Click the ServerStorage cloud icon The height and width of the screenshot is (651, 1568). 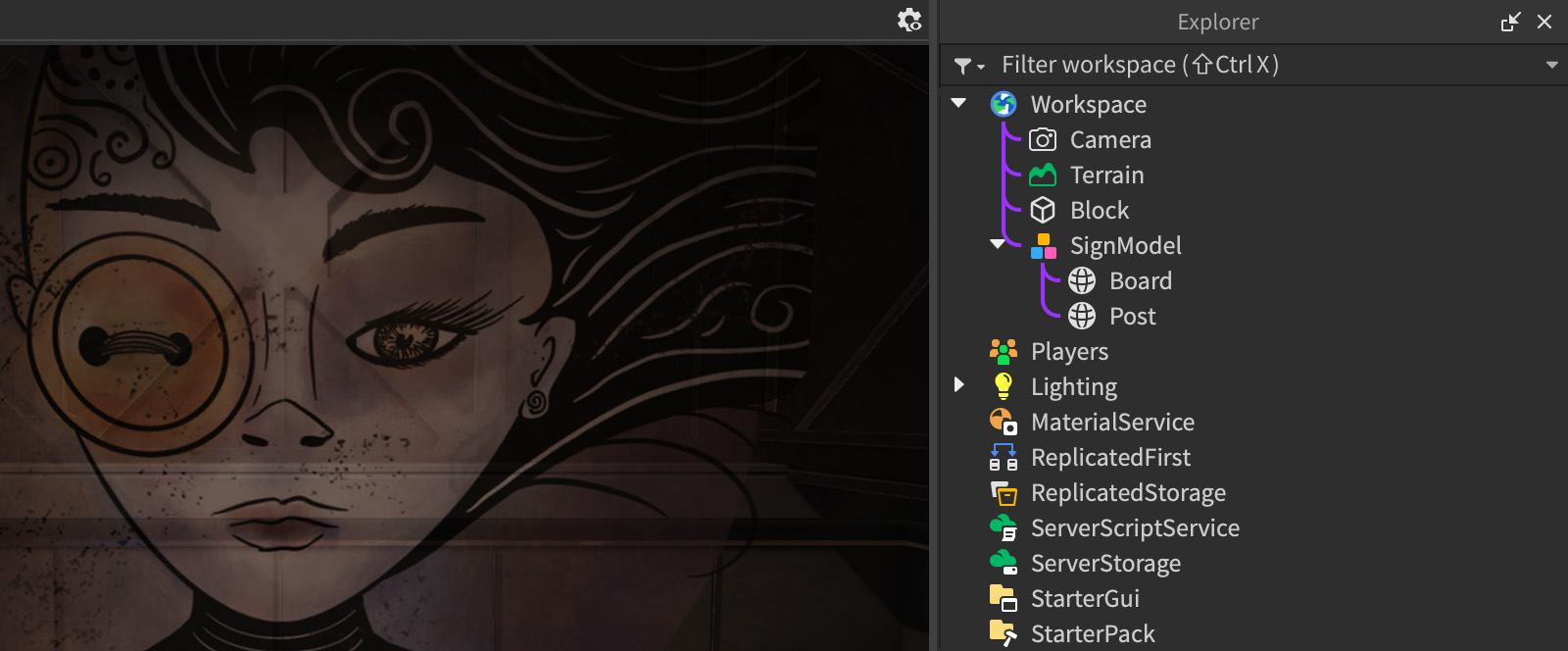1004,563
